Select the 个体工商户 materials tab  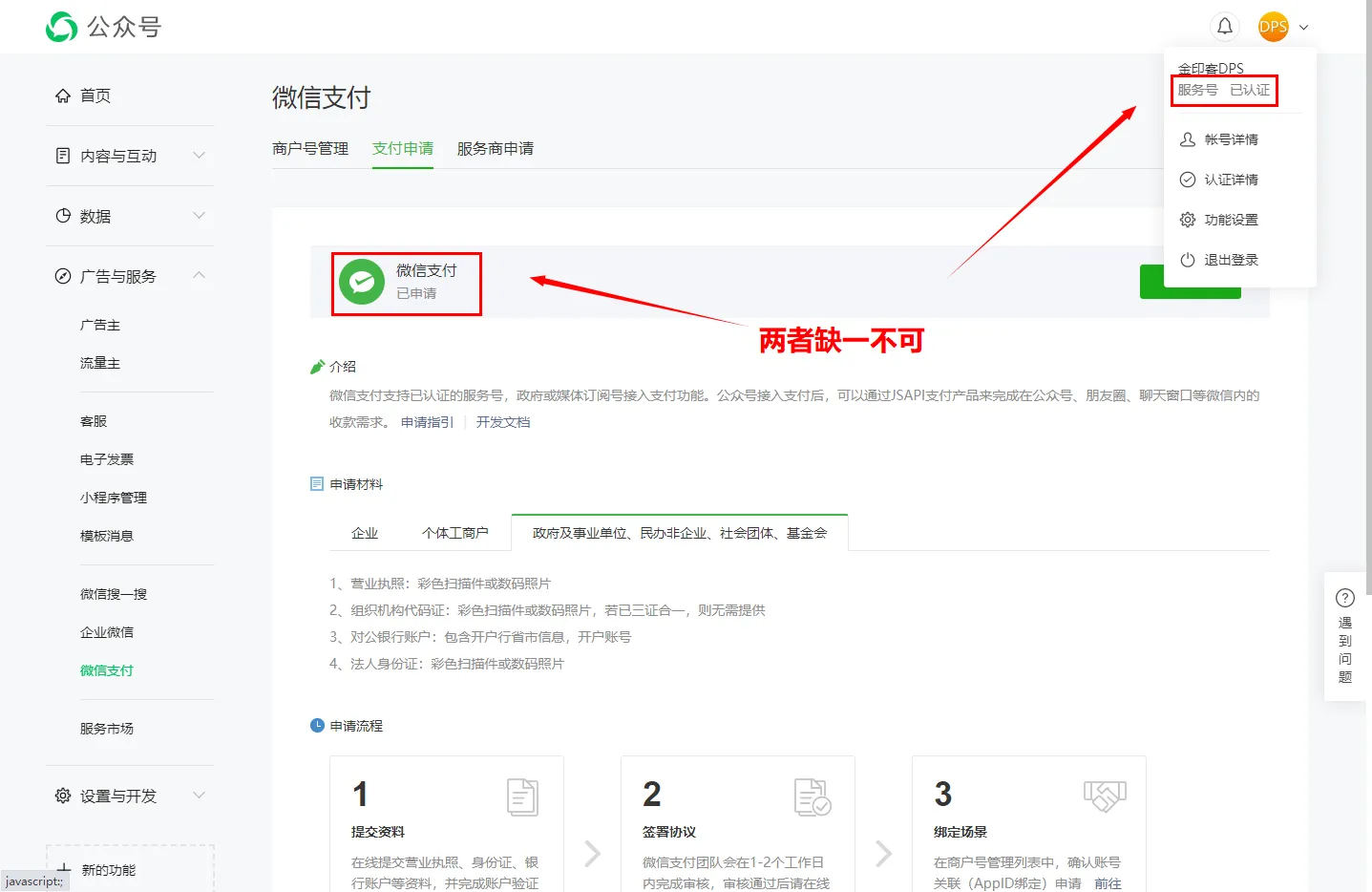(x=455, y=533)
